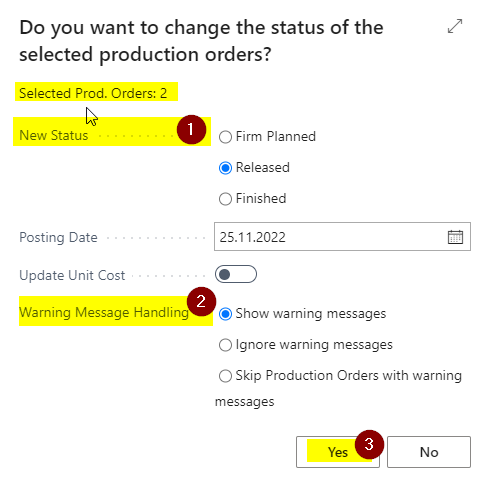
Task: Click the red annotation badge numbered 3
Action: pyautogui.click(x=369, y=444)
